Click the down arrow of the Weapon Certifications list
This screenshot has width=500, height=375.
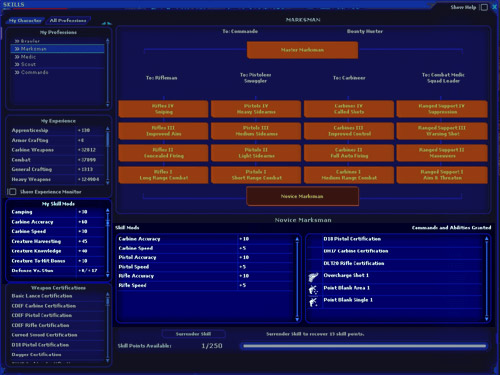point(107,360)
